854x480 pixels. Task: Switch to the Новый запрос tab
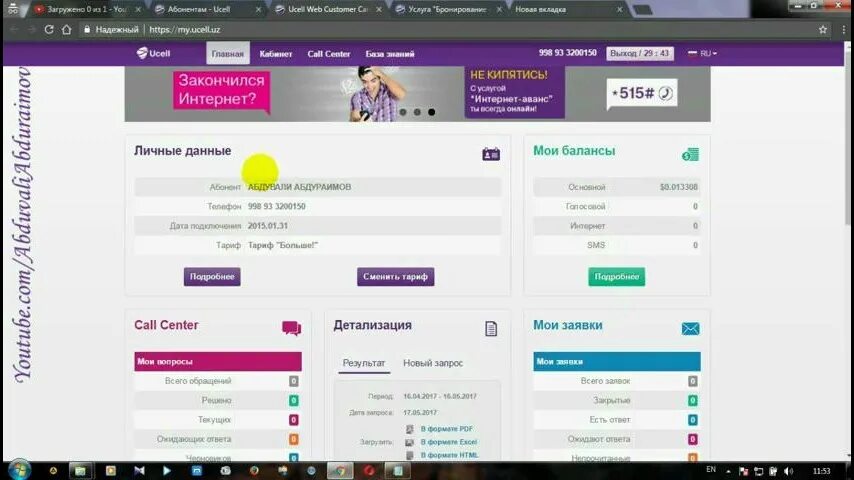(433, 363)
